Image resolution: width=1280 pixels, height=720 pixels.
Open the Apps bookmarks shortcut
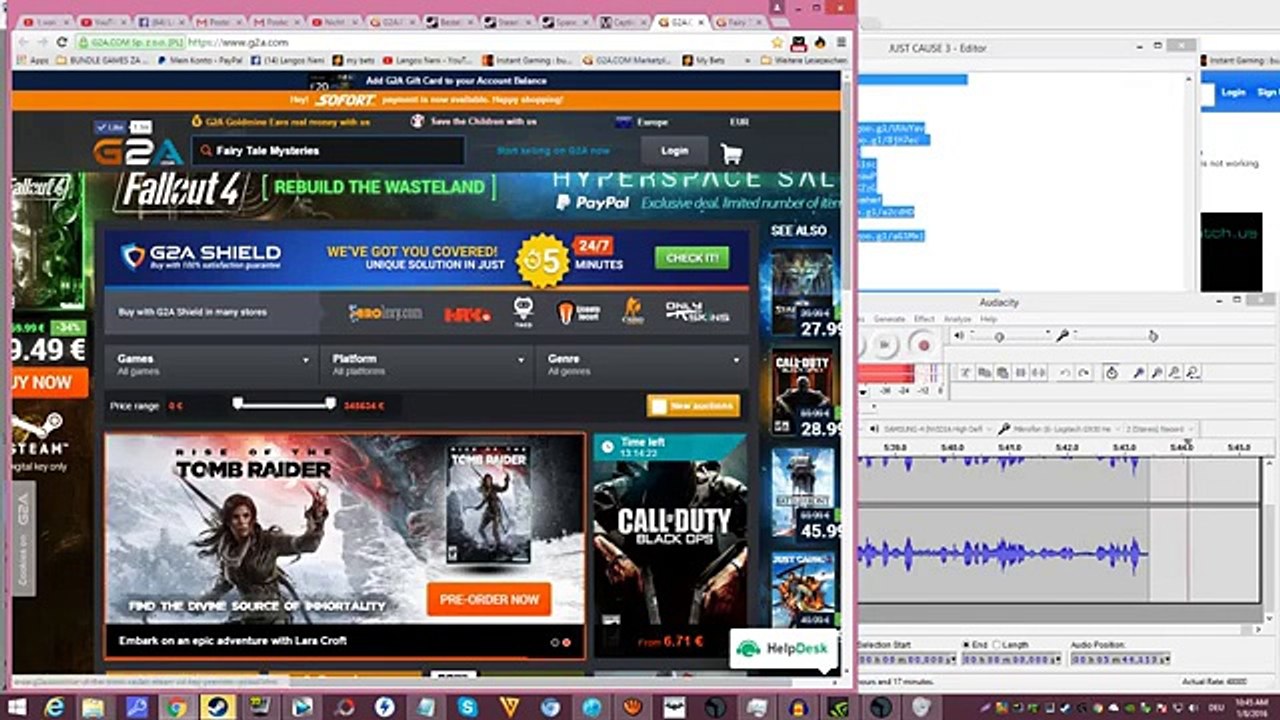33,60
